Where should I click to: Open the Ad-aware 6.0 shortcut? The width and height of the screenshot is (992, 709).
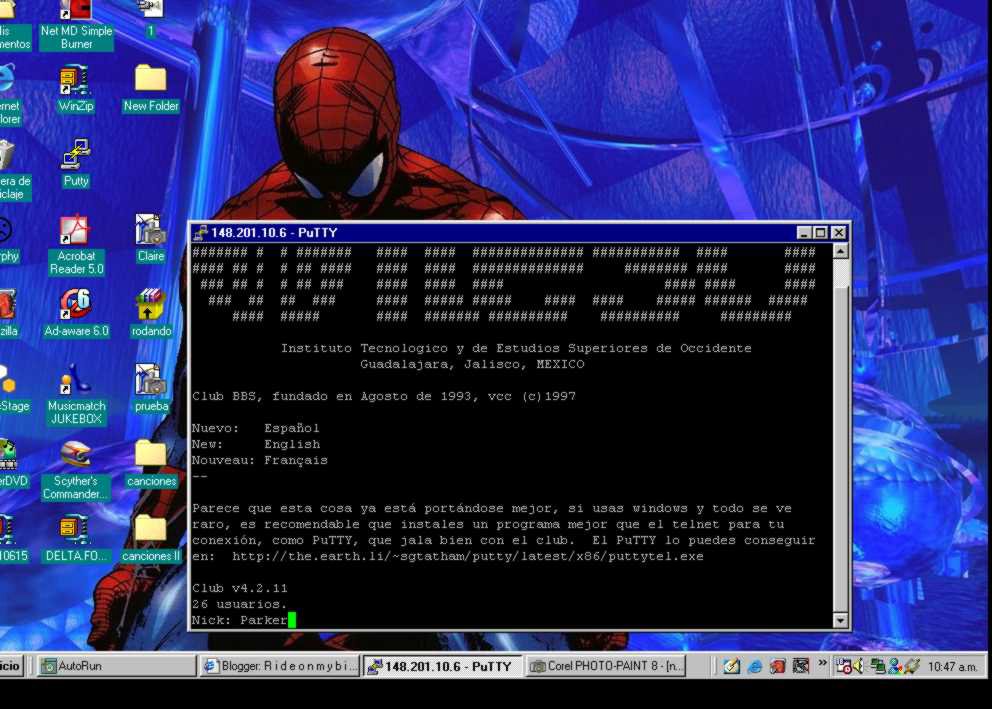point(76,313)
